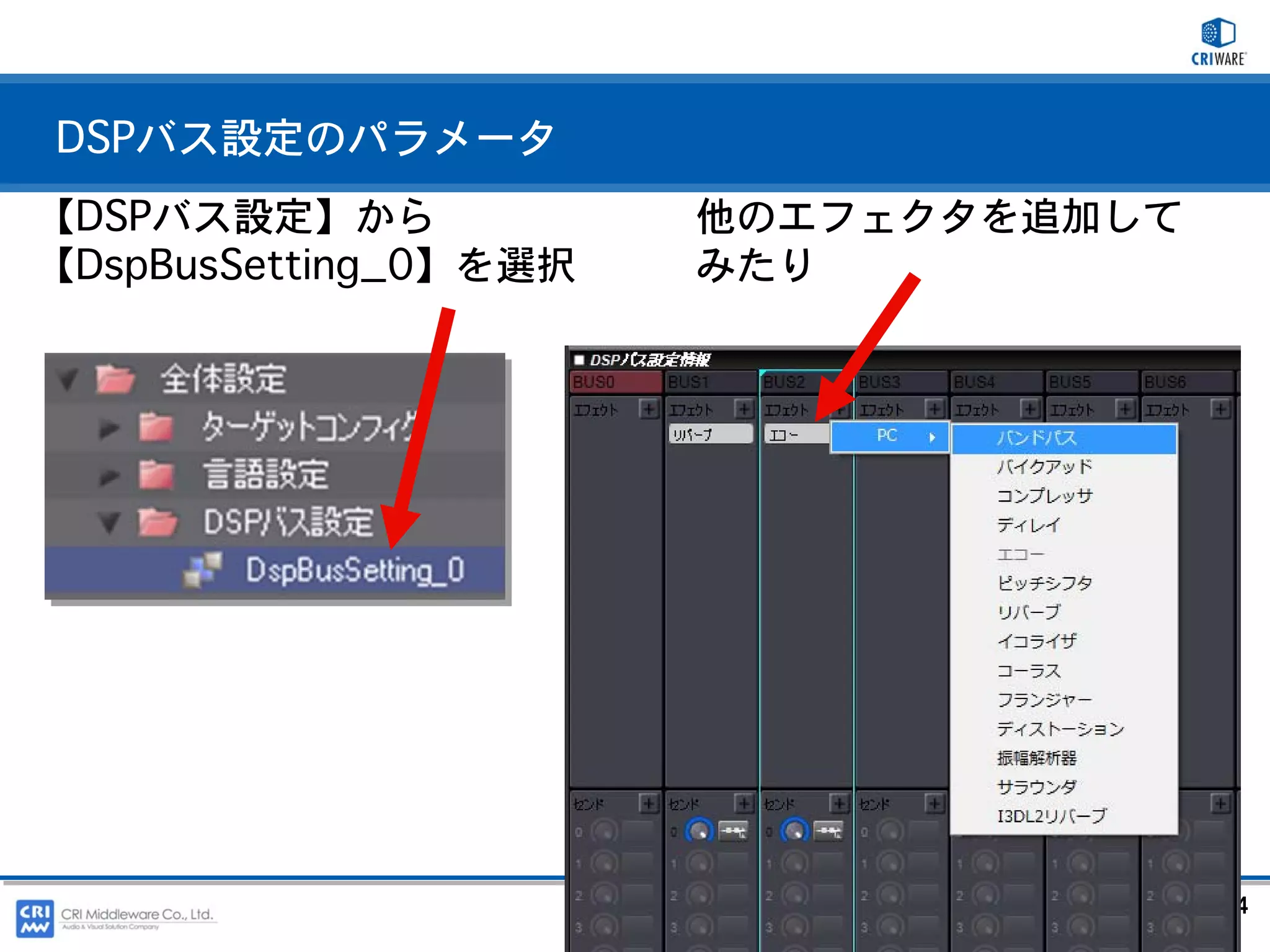Click the 全体設定 folder icon
This screenshot has height=952, width=1270.
coord(115,379)
